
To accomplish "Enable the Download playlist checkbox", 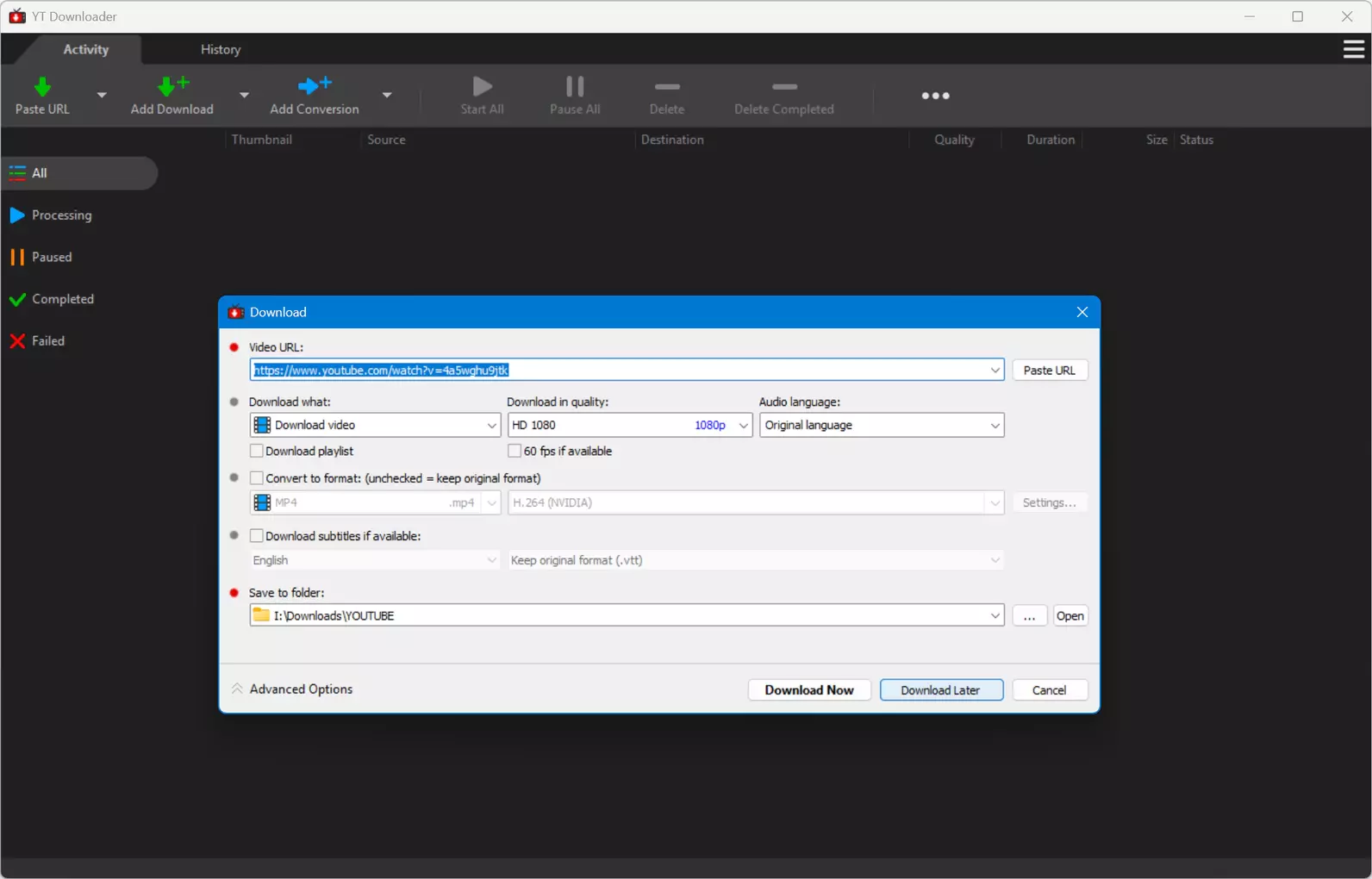I will tap(256, 451).
